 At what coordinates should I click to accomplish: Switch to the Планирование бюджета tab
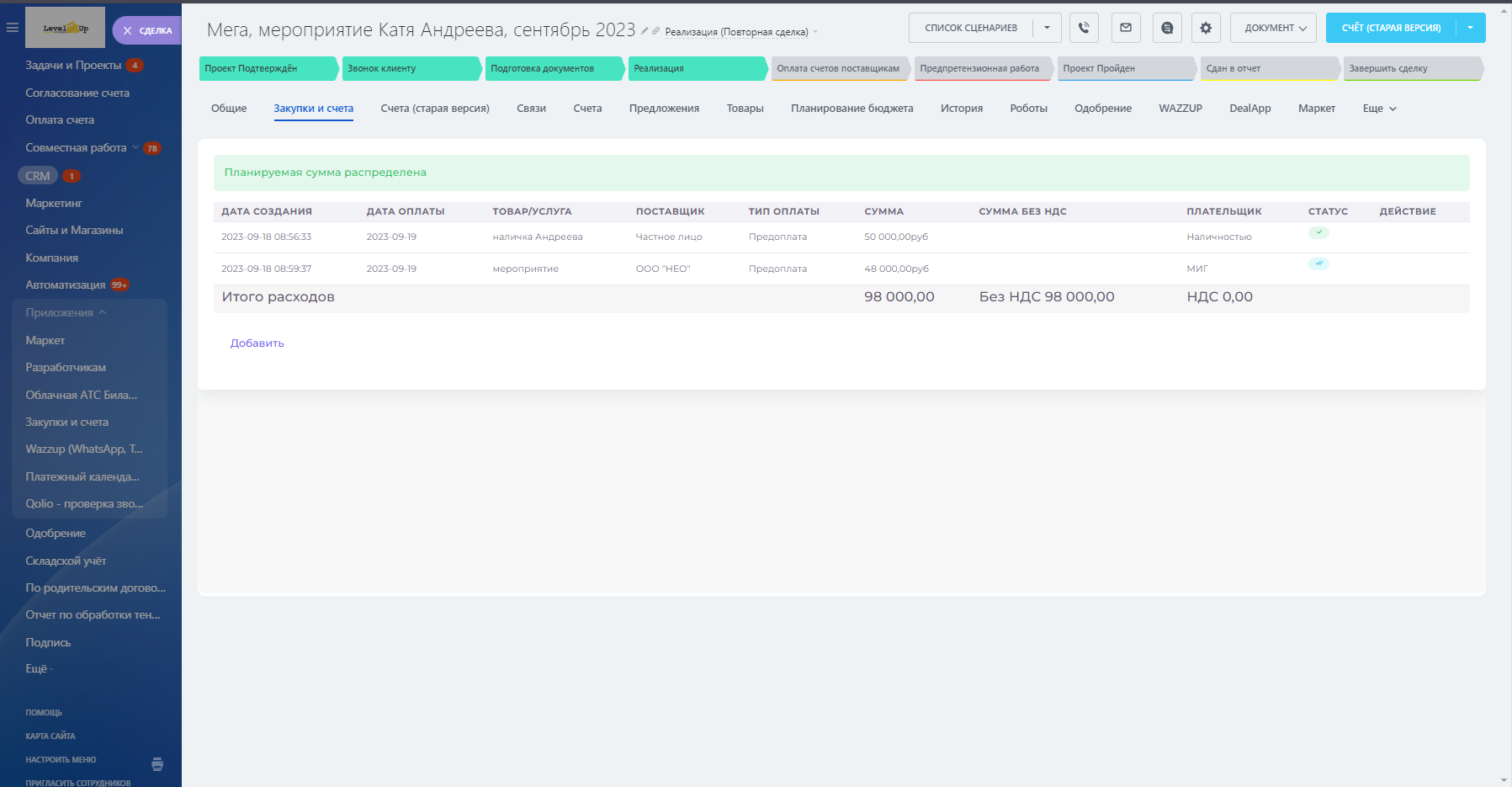(851, 109)
